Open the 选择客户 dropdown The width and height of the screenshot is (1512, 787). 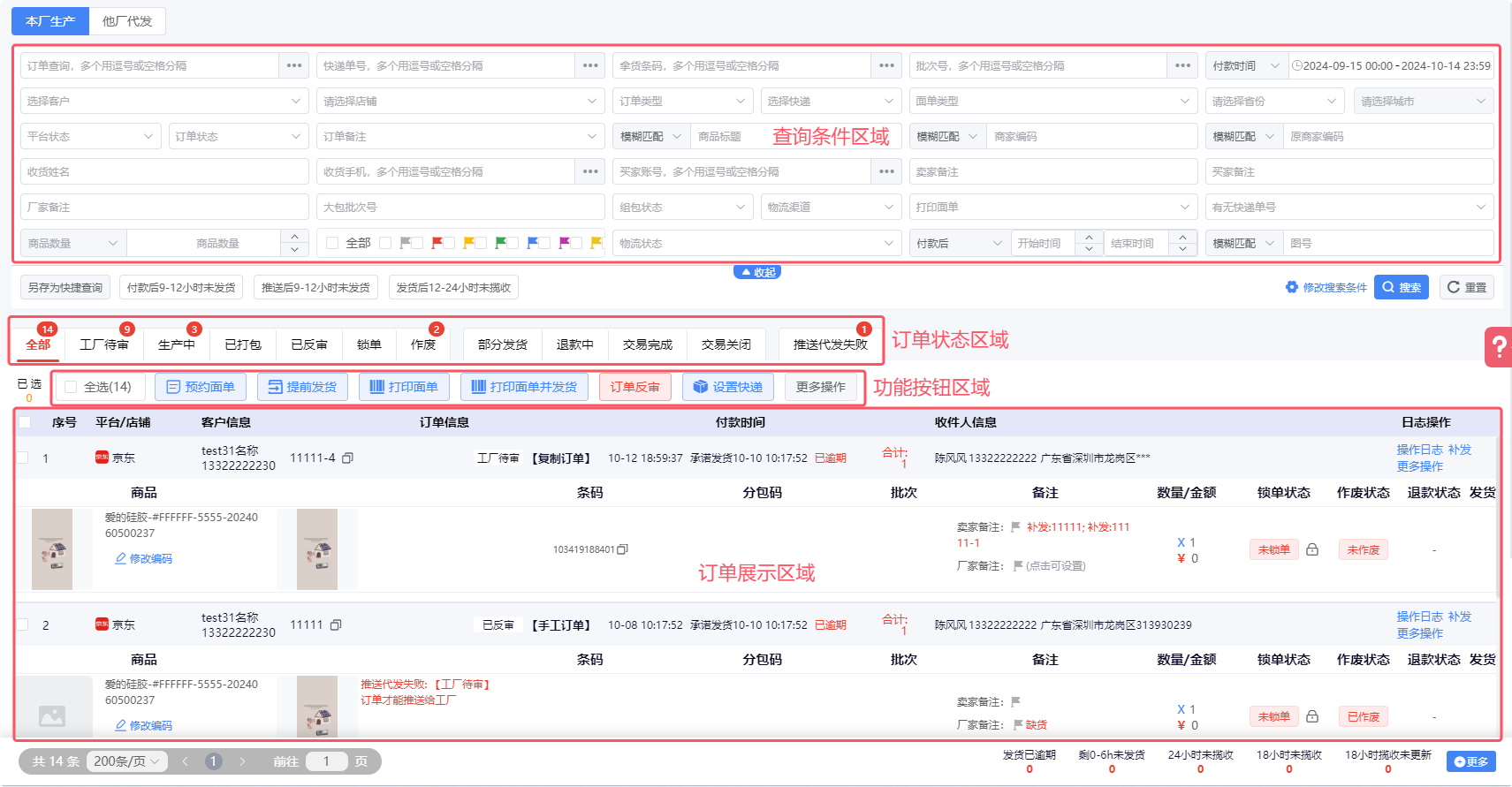click(x=164, y=101)
